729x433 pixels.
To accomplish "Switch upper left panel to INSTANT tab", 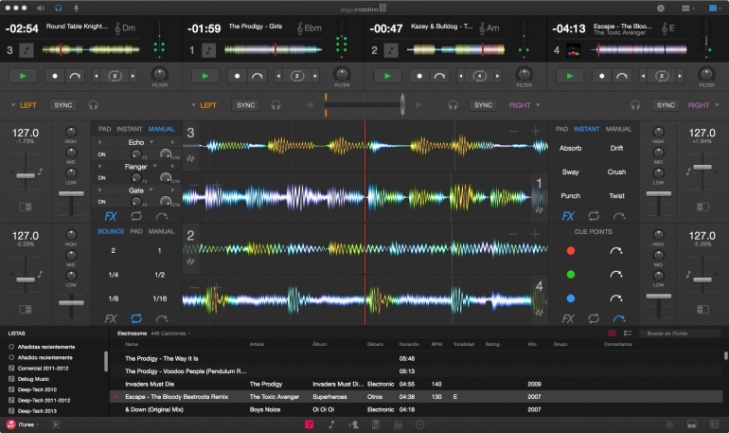I will (129, 129).
